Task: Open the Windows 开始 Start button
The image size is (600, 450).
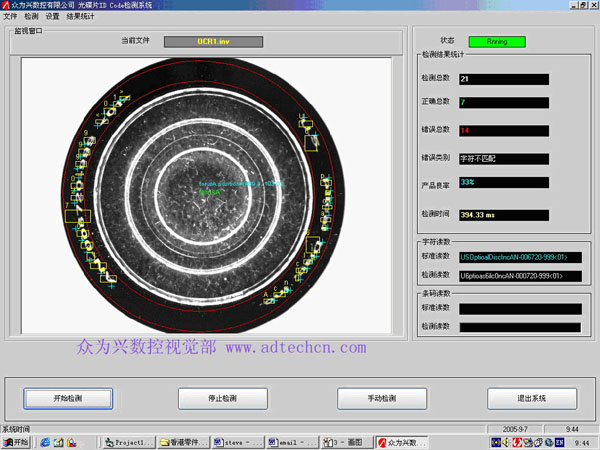Action: pyautogui.click(x=17, y=442)
